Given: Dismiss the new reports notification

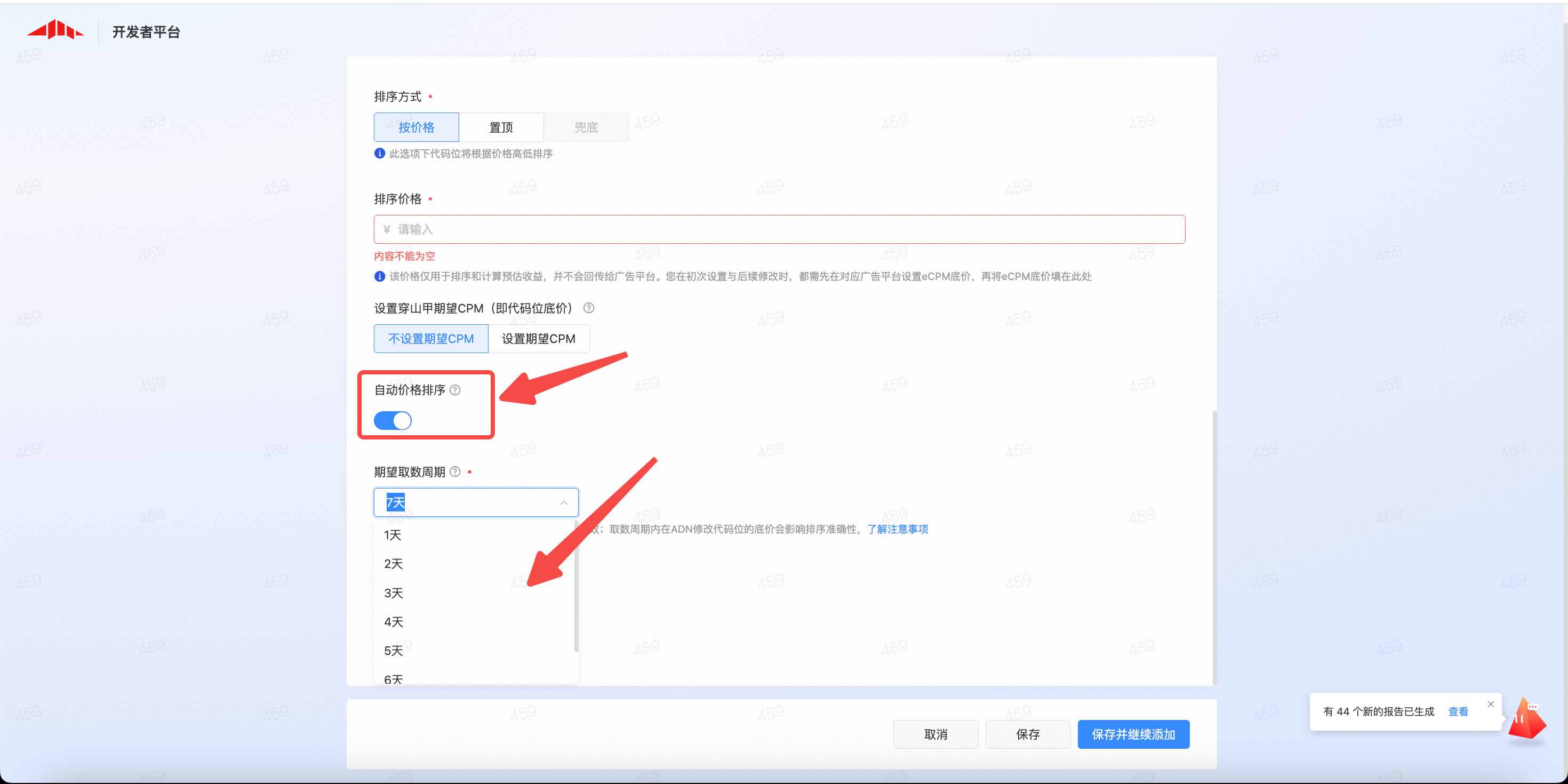Looking at the screenshot, I should point(1491,704).
